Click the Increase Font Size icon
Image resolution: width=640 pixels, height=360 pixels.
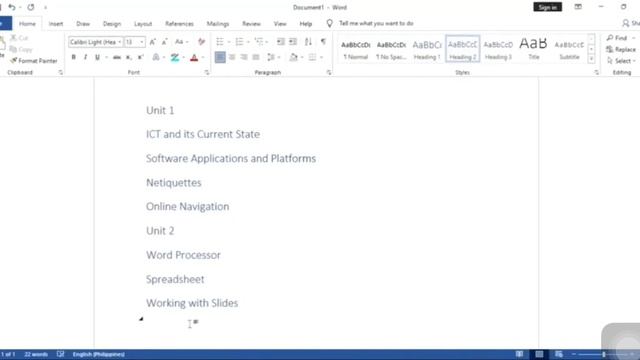[153, 42]
